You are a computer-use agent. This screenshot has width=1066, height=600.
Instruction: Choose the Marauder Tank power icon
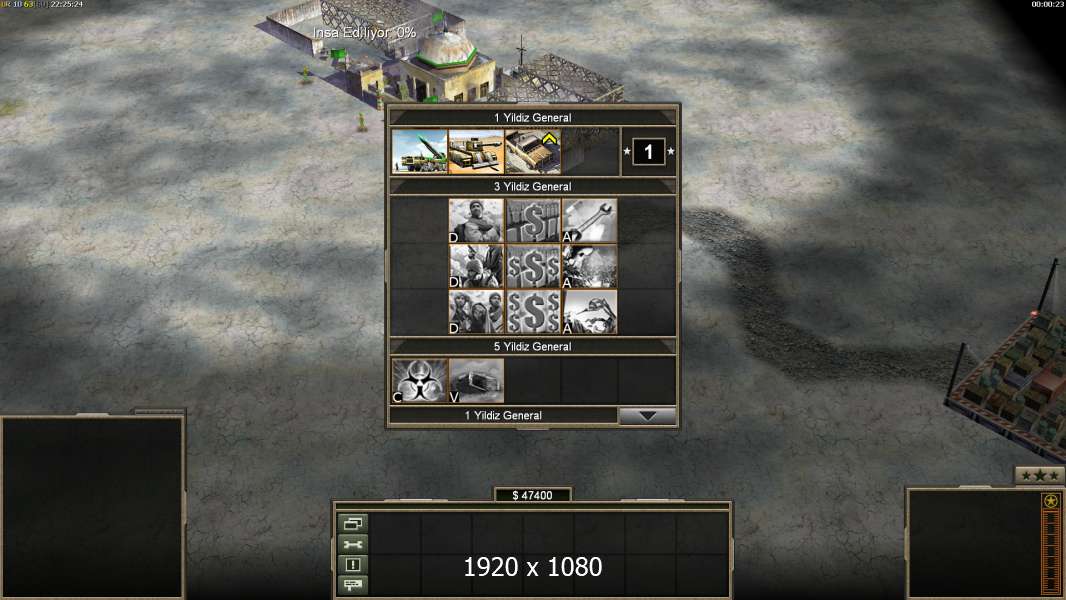476,152
